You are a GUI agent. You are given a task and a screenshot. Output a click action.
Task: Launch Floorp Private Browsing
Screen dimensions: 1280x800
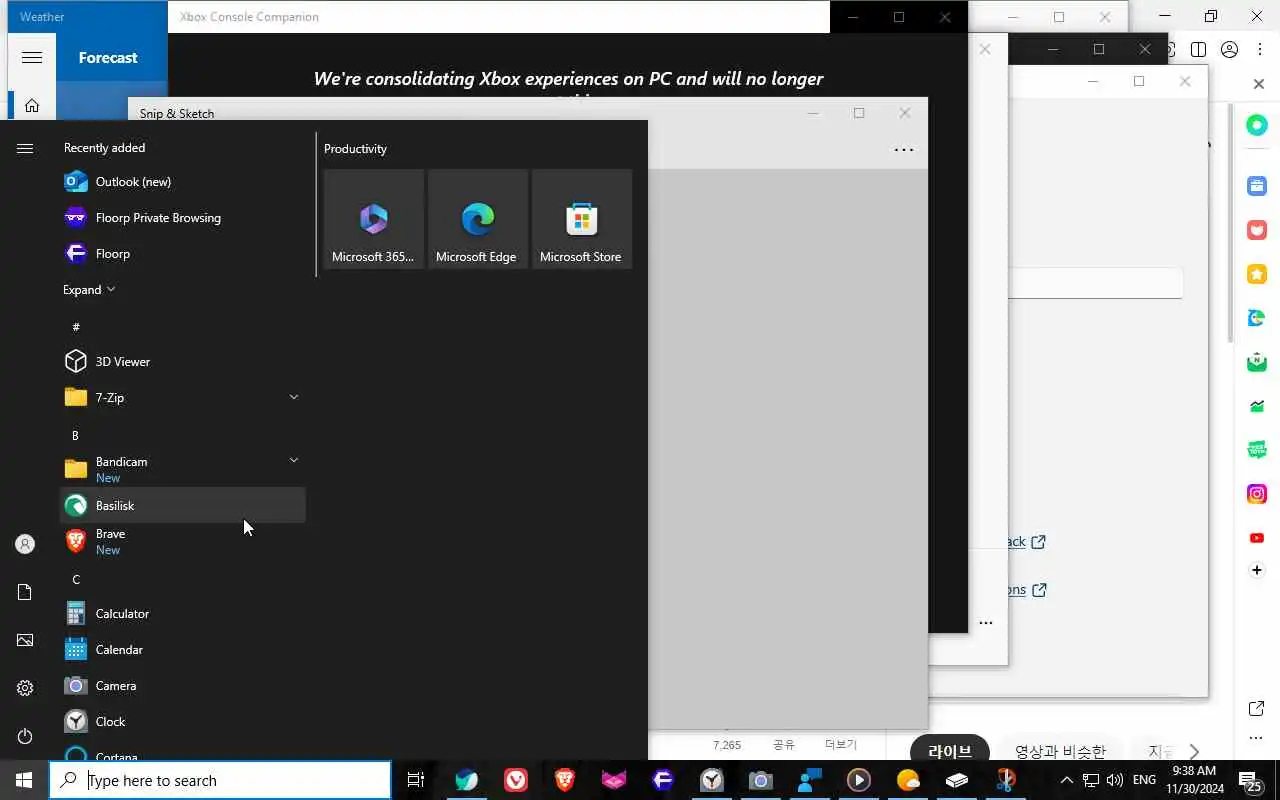(183, 218)
